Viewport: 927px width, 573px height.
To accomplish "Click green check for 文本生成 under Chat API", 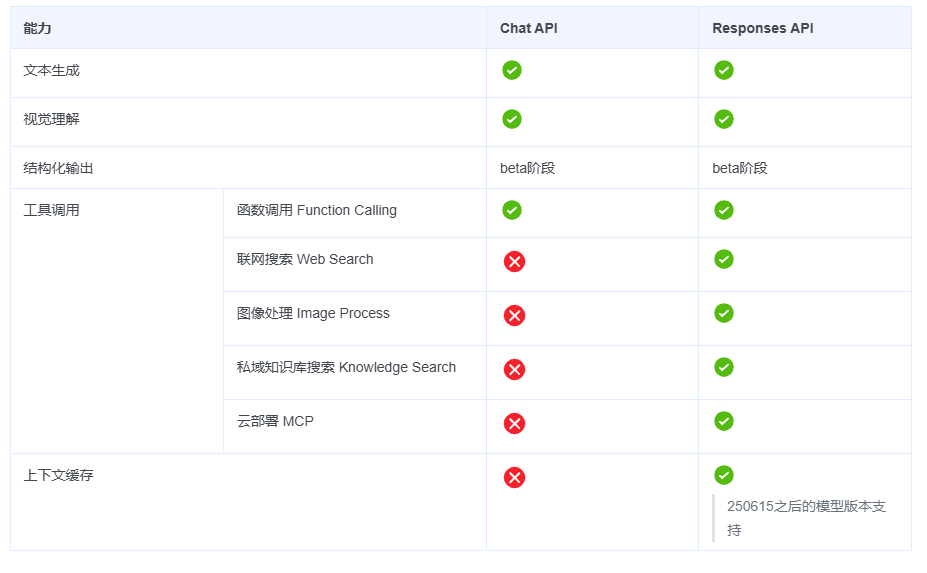I will tap(512, 70).
